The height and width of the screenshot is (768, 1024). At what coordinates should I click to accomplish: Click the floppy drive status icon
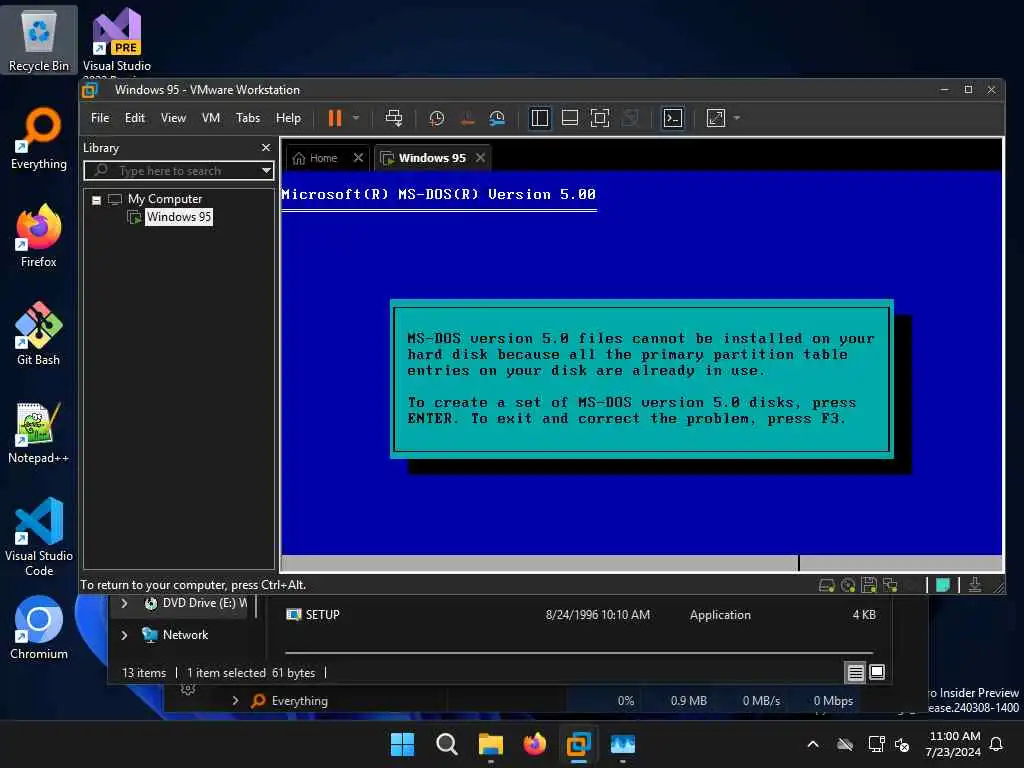(869, 585)
